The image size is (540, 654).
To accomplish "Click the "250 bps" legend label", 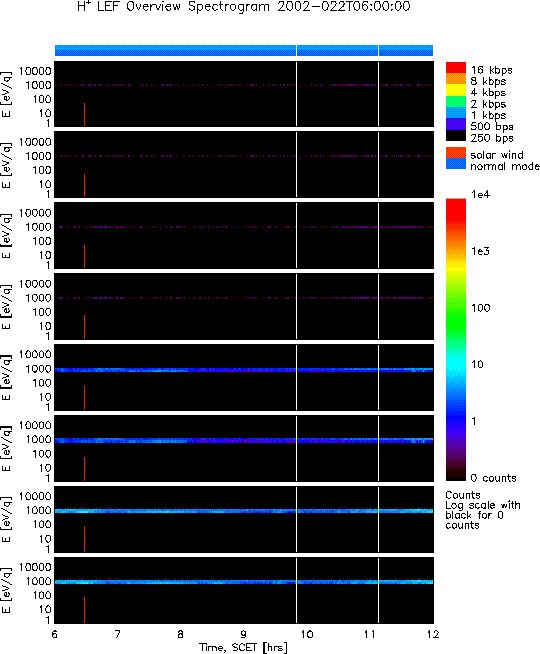I will 492,138.
